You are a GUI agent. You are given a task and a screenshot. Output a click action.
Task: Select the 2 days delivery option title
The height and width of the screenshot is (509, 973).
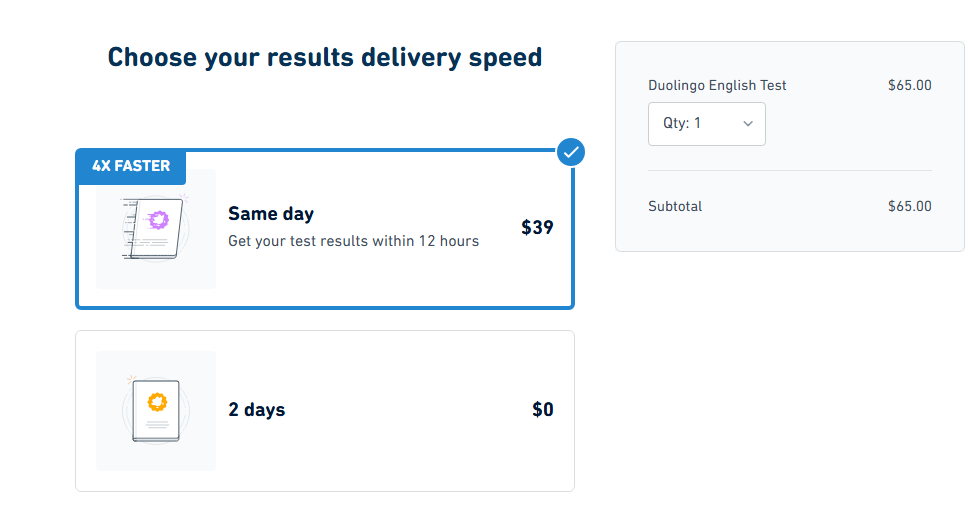[x=257, y=410]
